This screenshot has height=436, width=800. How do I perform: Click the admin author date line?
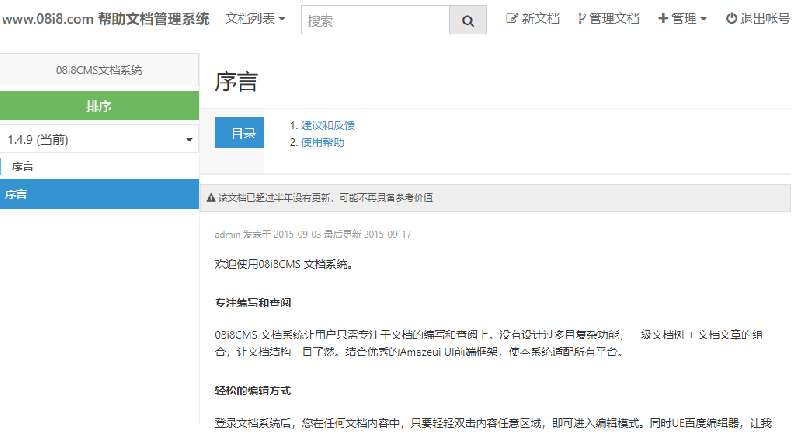(x=313, y=234)
